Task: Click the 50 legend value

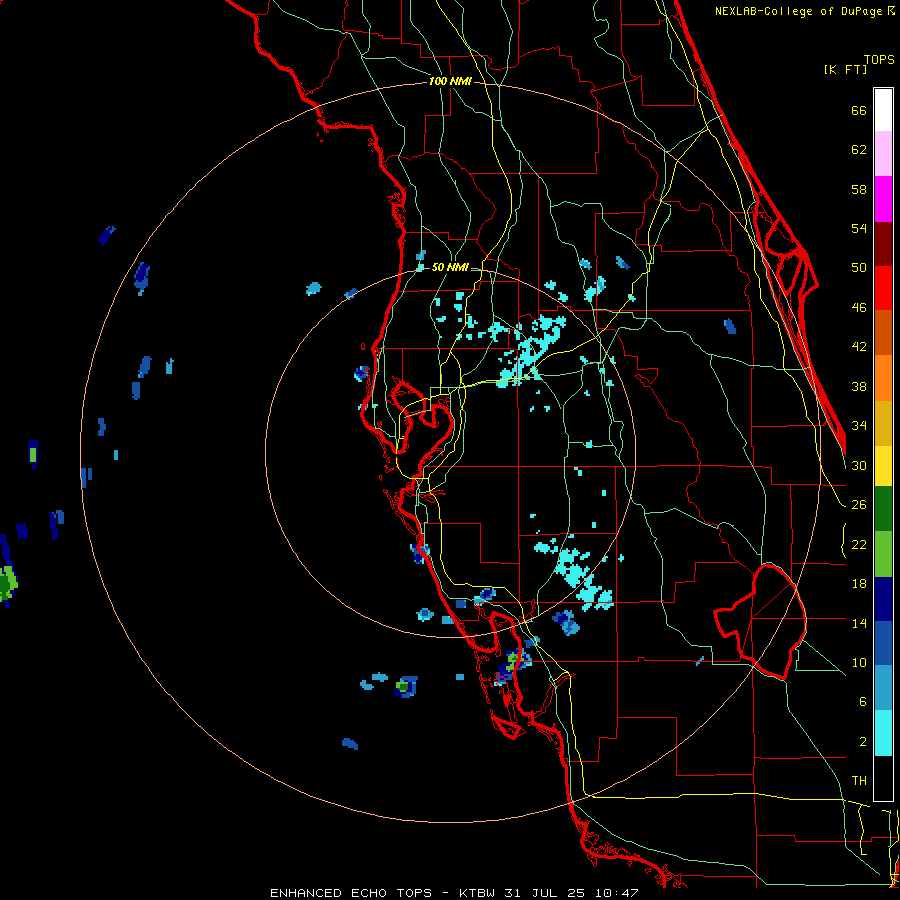Action: coord(859,268)
